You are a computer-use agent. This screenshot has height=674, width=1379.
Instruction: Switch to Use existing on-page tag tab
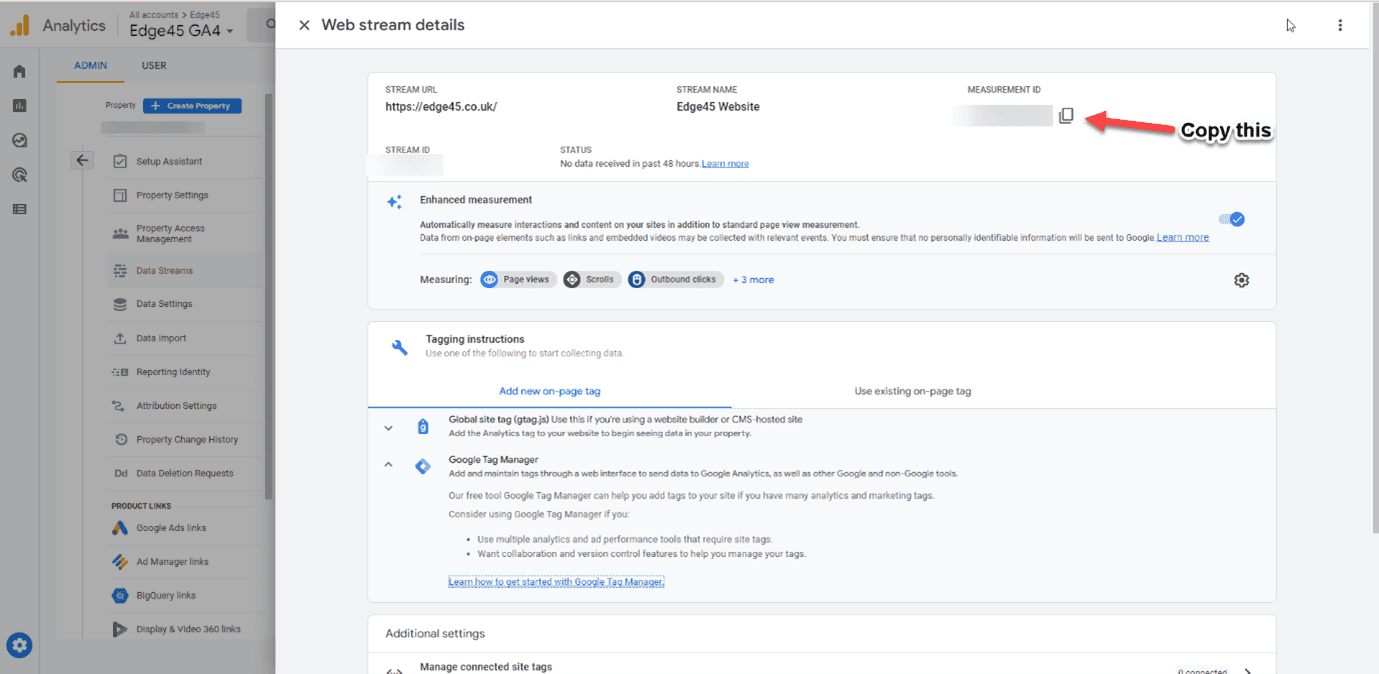912,391
